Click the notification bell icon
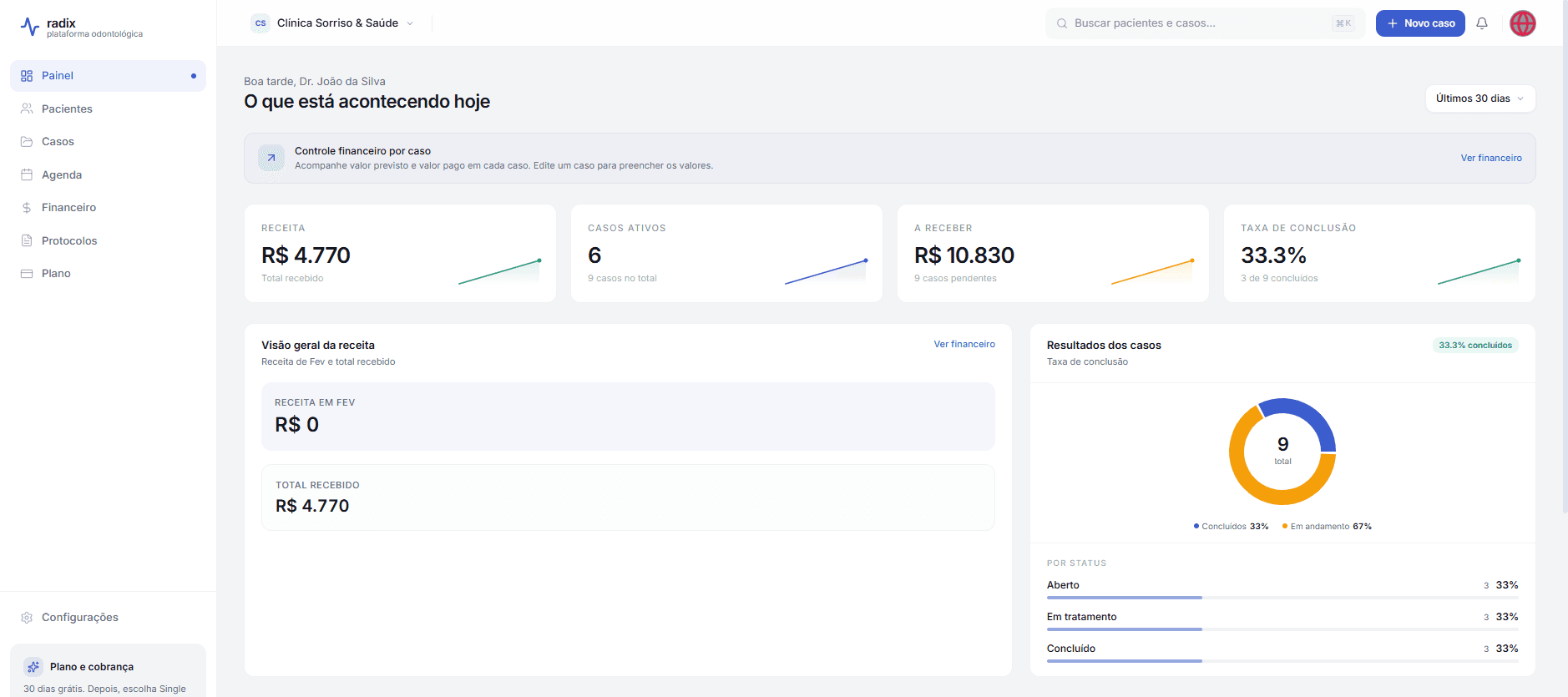 click(x=1482, y=23)
